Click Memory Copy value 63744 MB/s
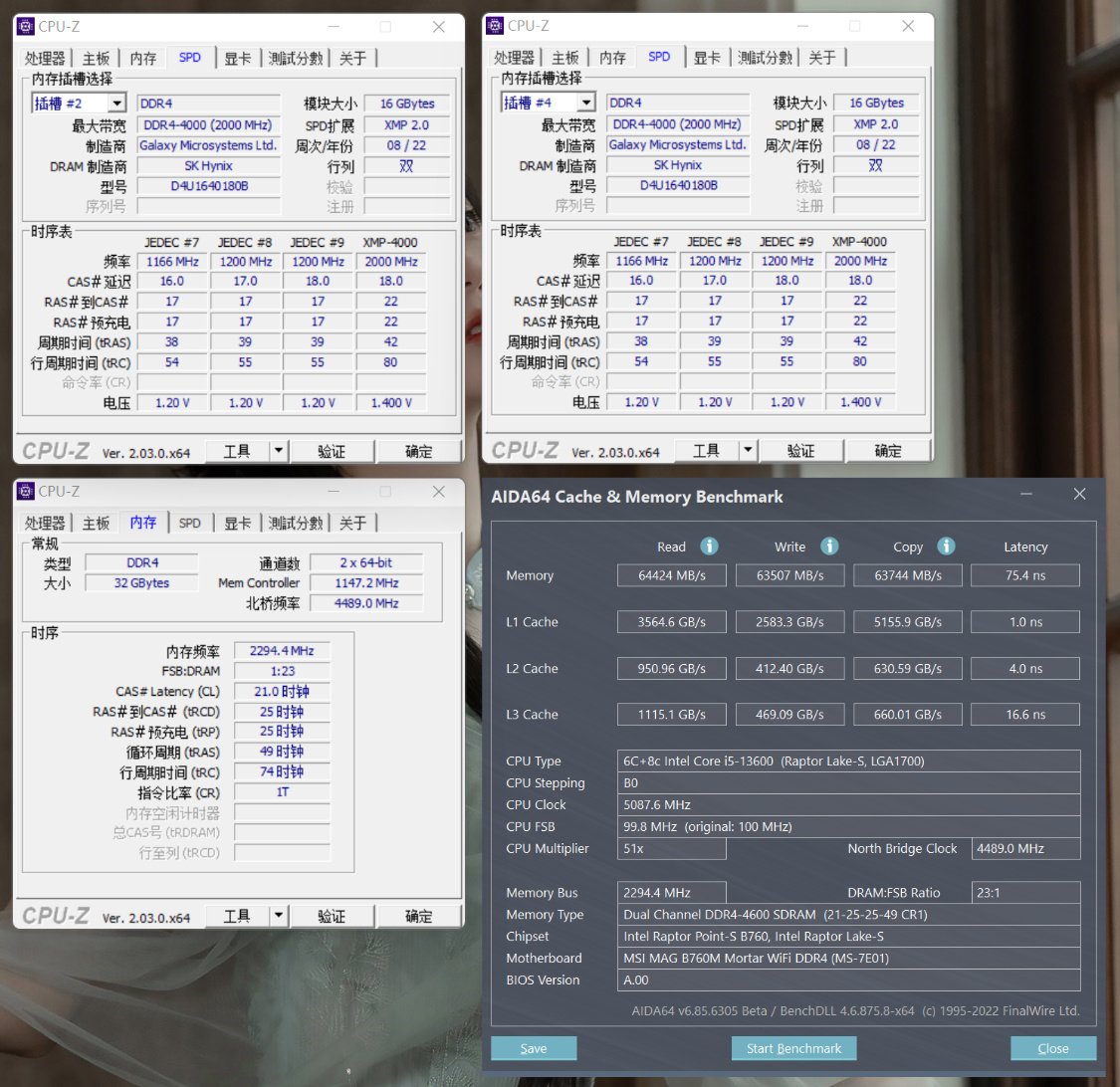The height and width of the screenshot is (1087, 1120). 908,575
